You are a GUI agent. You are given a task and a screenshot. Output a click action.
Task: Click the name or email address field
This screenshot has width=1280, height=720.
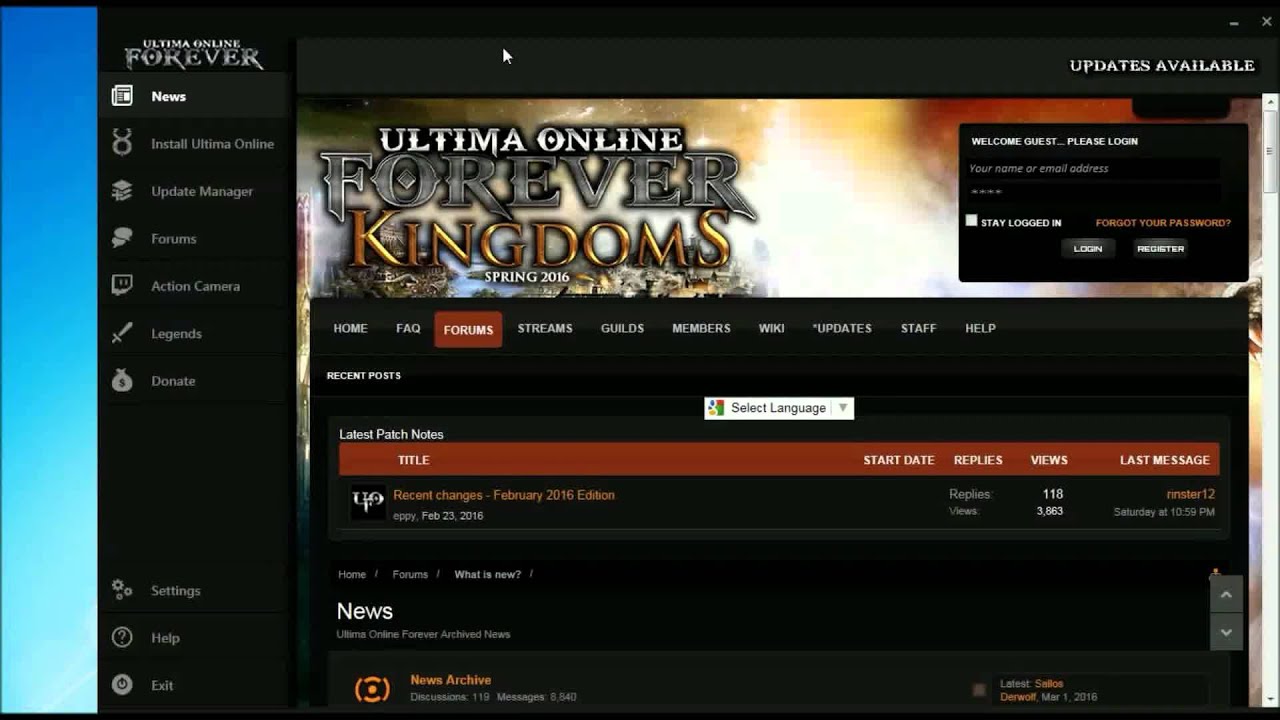tap(1093, 168)
